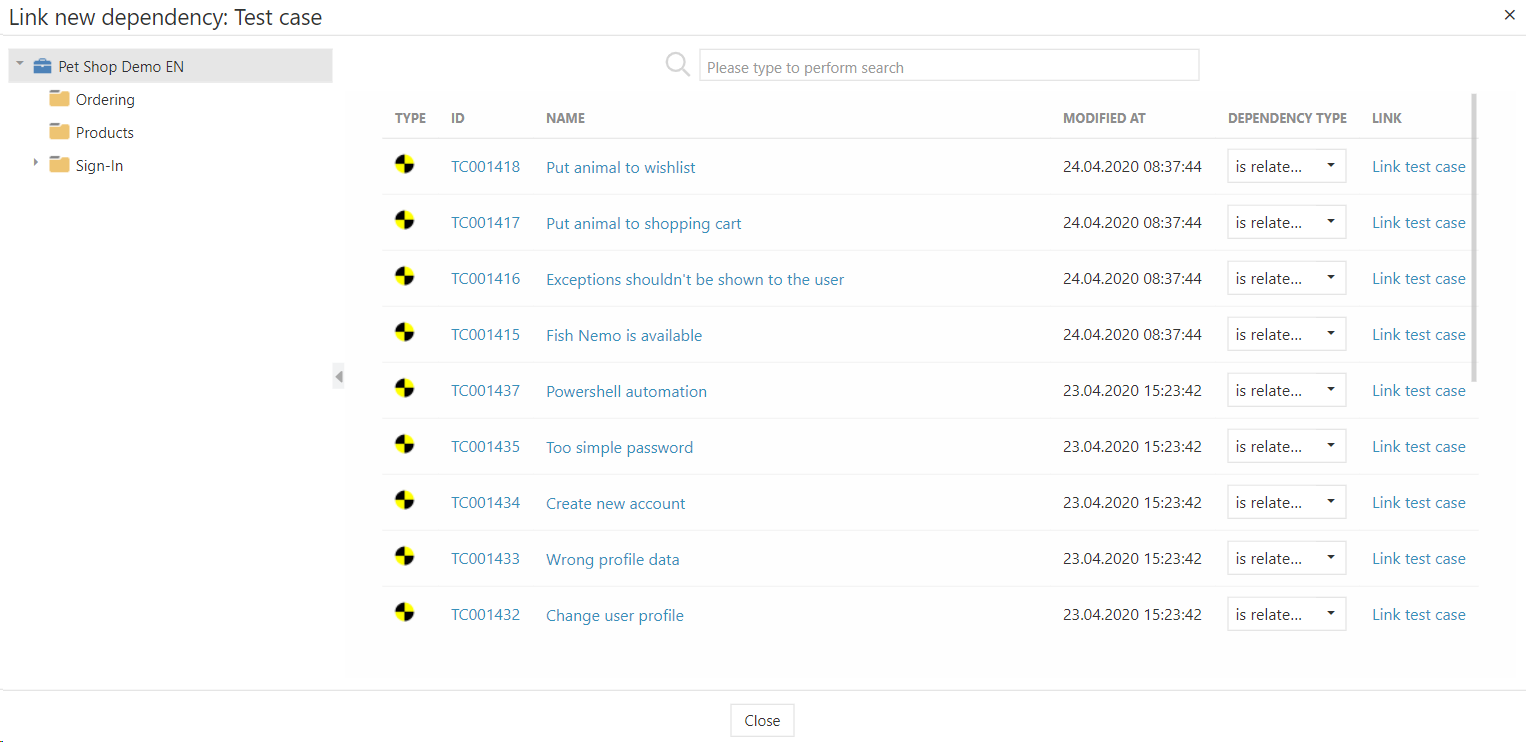Screen dimensions: 1526x742
Task: Click the search input field
Action: pyautogui.click(x=948, y=66)
